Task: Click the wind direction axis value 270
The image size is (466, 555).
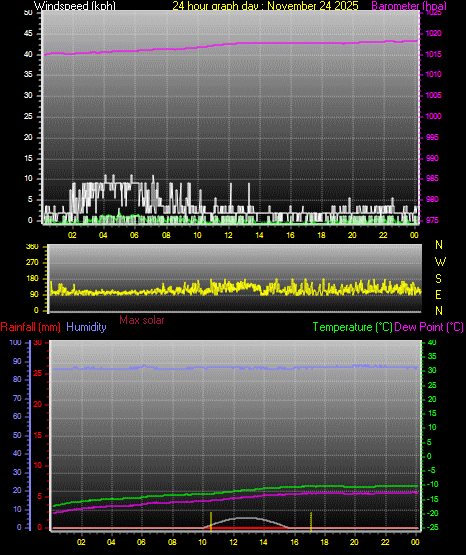Action: 32,263
